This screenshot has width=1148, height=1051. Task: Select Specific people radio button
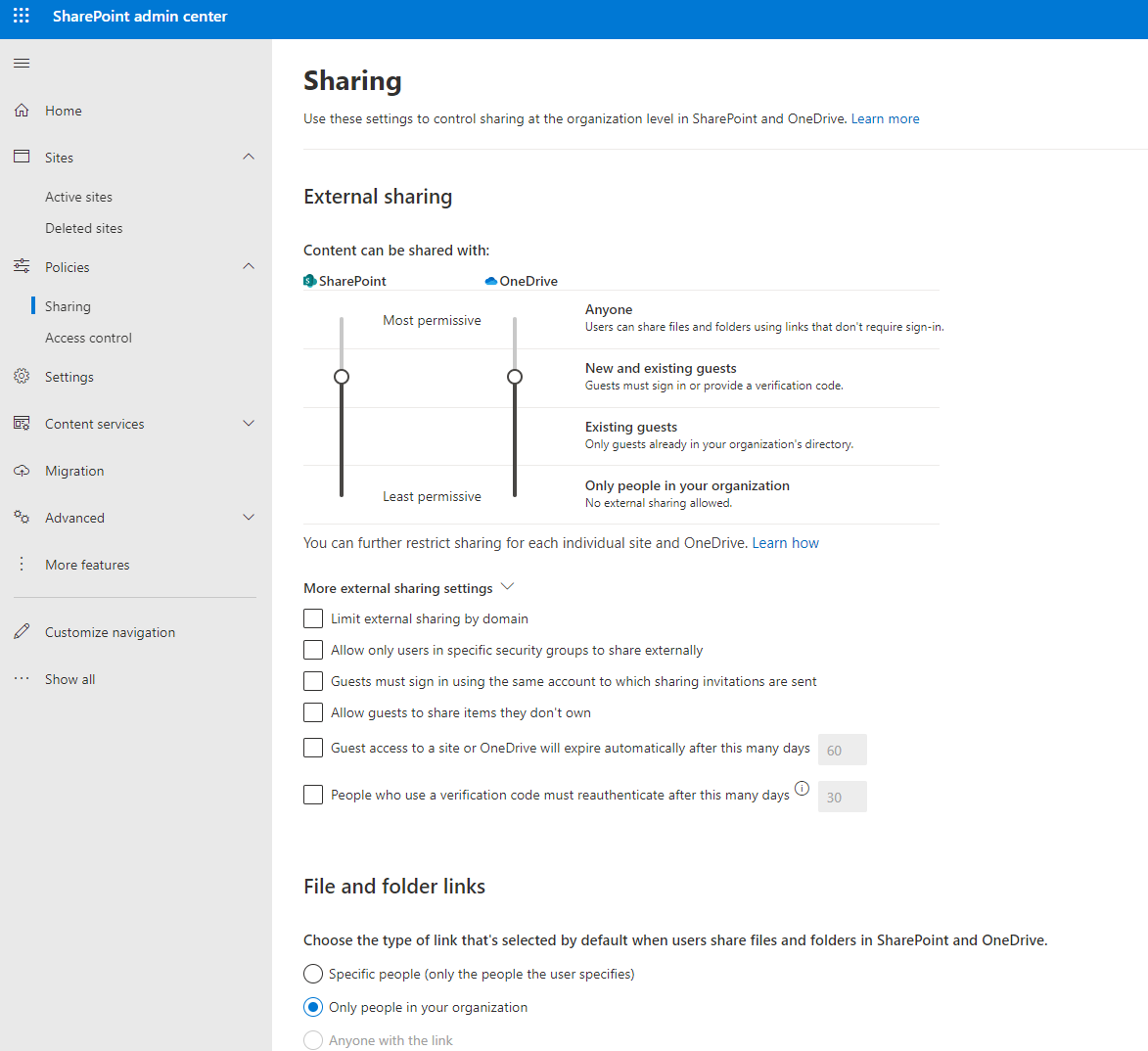[313, 974]
